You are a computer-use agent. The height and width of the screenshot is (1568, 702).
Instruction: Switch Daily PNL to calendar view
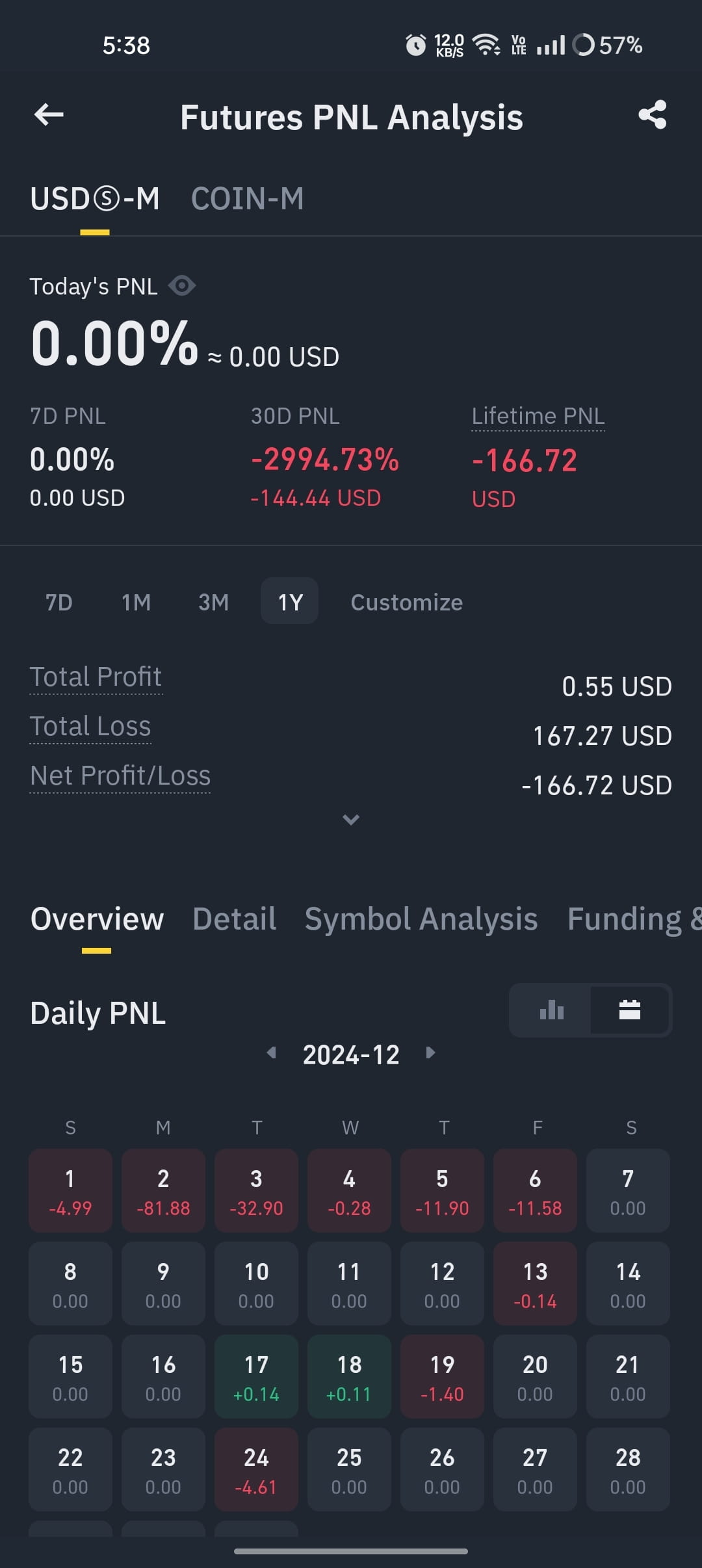[x=630, y=1010]
